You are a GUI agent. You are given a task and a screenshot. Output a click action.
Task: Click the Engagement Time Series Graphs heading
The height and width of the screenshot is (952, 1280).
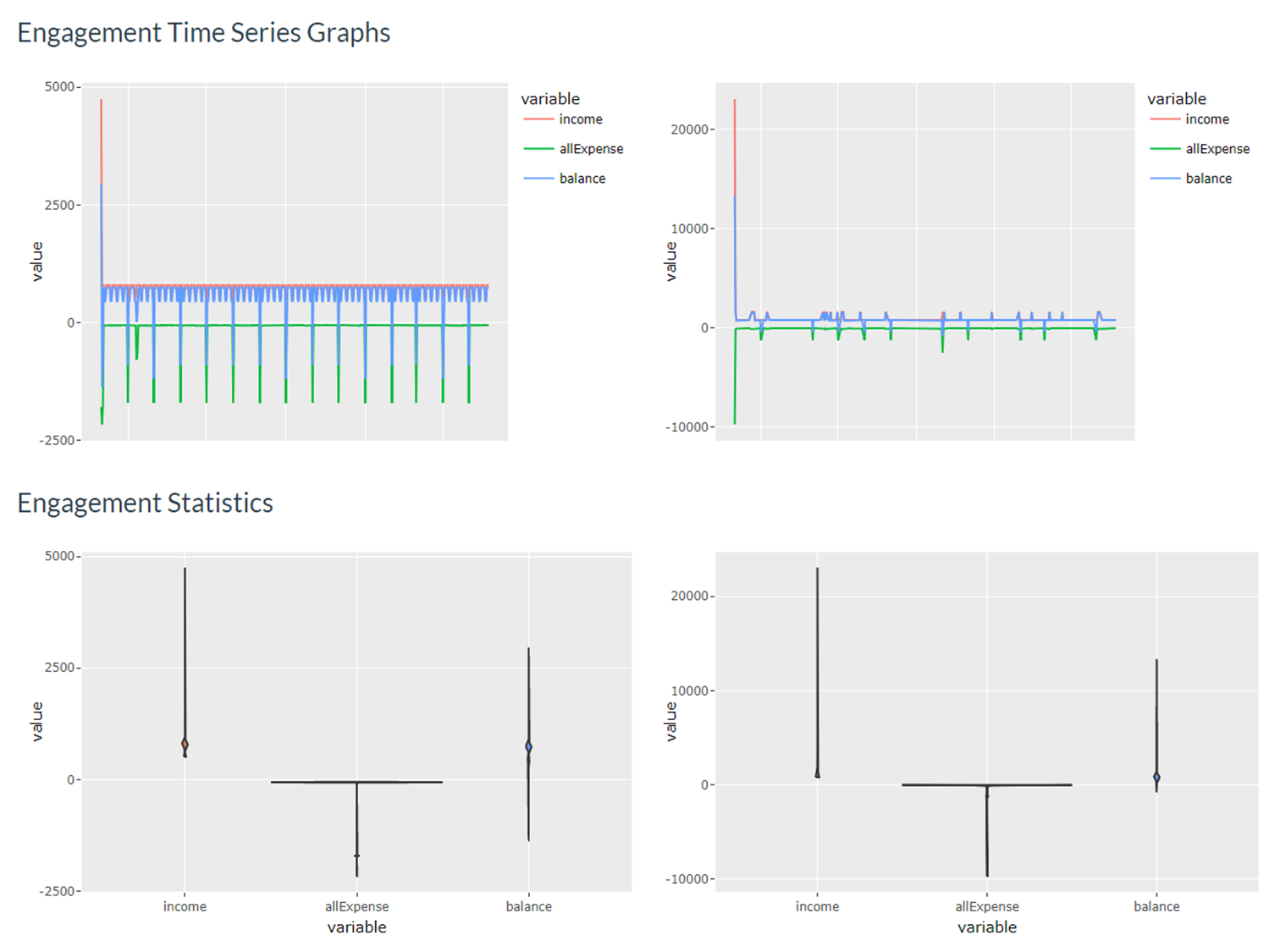[203, 33]
